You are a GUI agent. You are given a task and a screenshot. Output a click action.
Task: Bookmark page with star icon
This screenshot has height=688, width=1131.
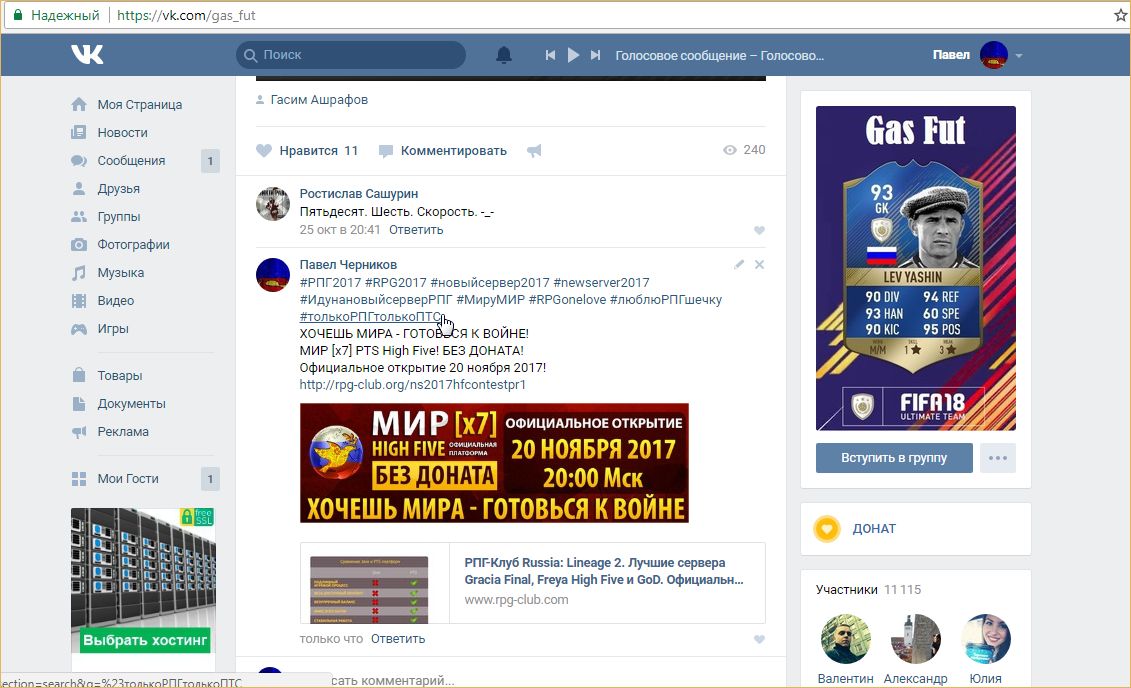[1120, 15]
